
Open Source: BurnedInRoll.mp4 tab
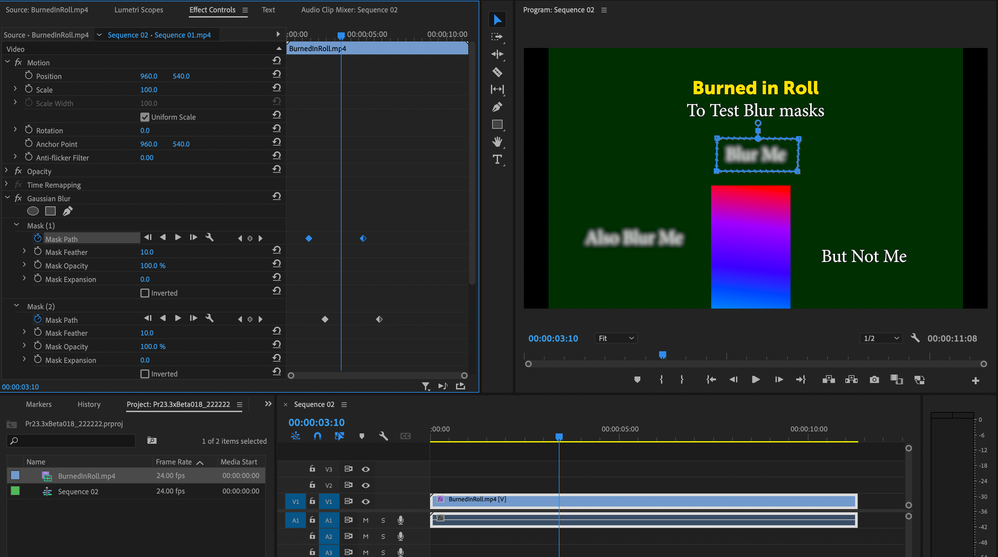pyautogui.click(x=47, y=10)
